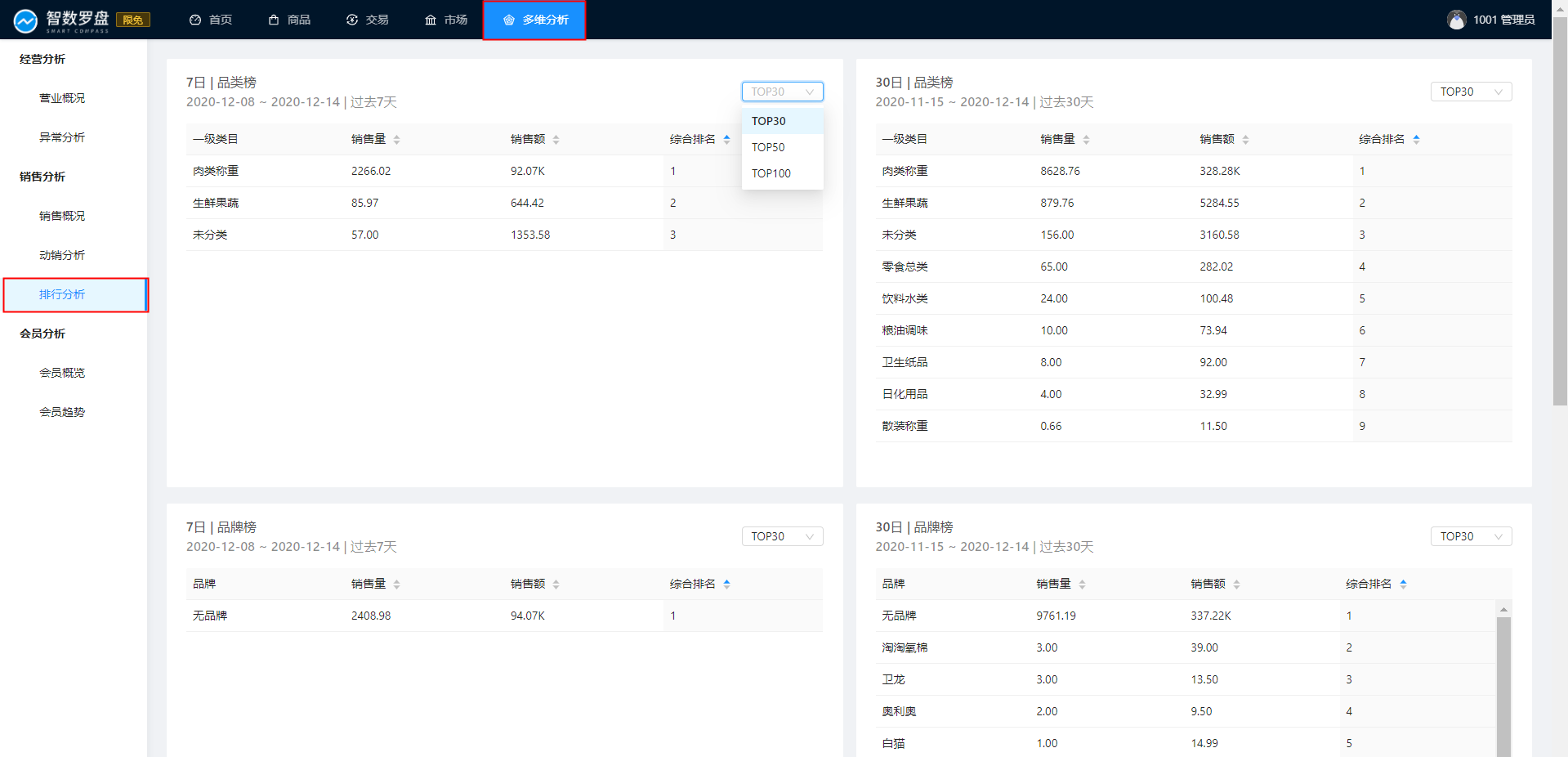
Task: Open the 30日品类榜 TOP30 dropdown
Action: coord(1471,92)
